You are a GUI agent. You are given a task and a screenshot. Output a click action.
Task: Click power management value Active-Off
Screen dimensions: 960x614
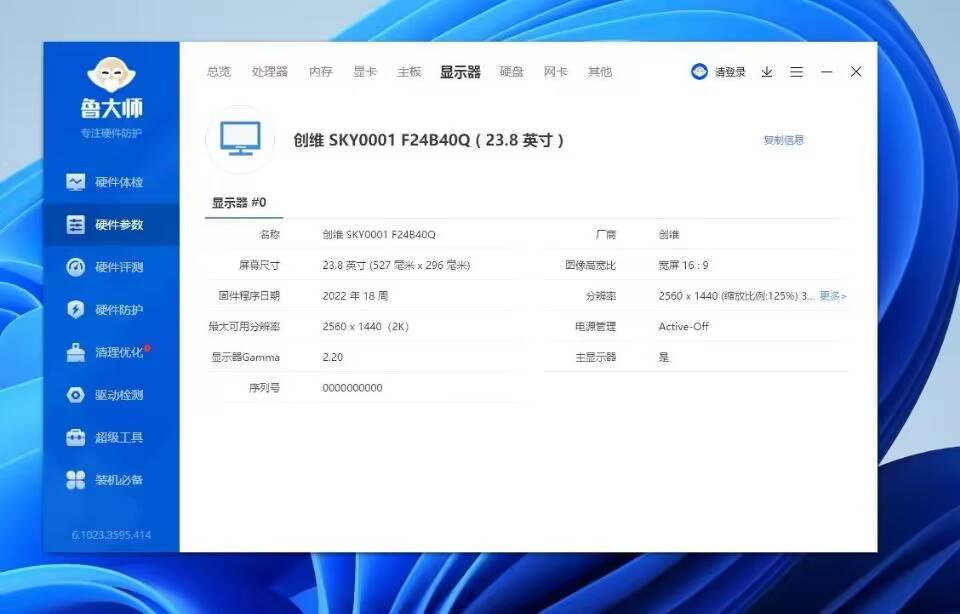pyautogui.click(x=683, y=326)
